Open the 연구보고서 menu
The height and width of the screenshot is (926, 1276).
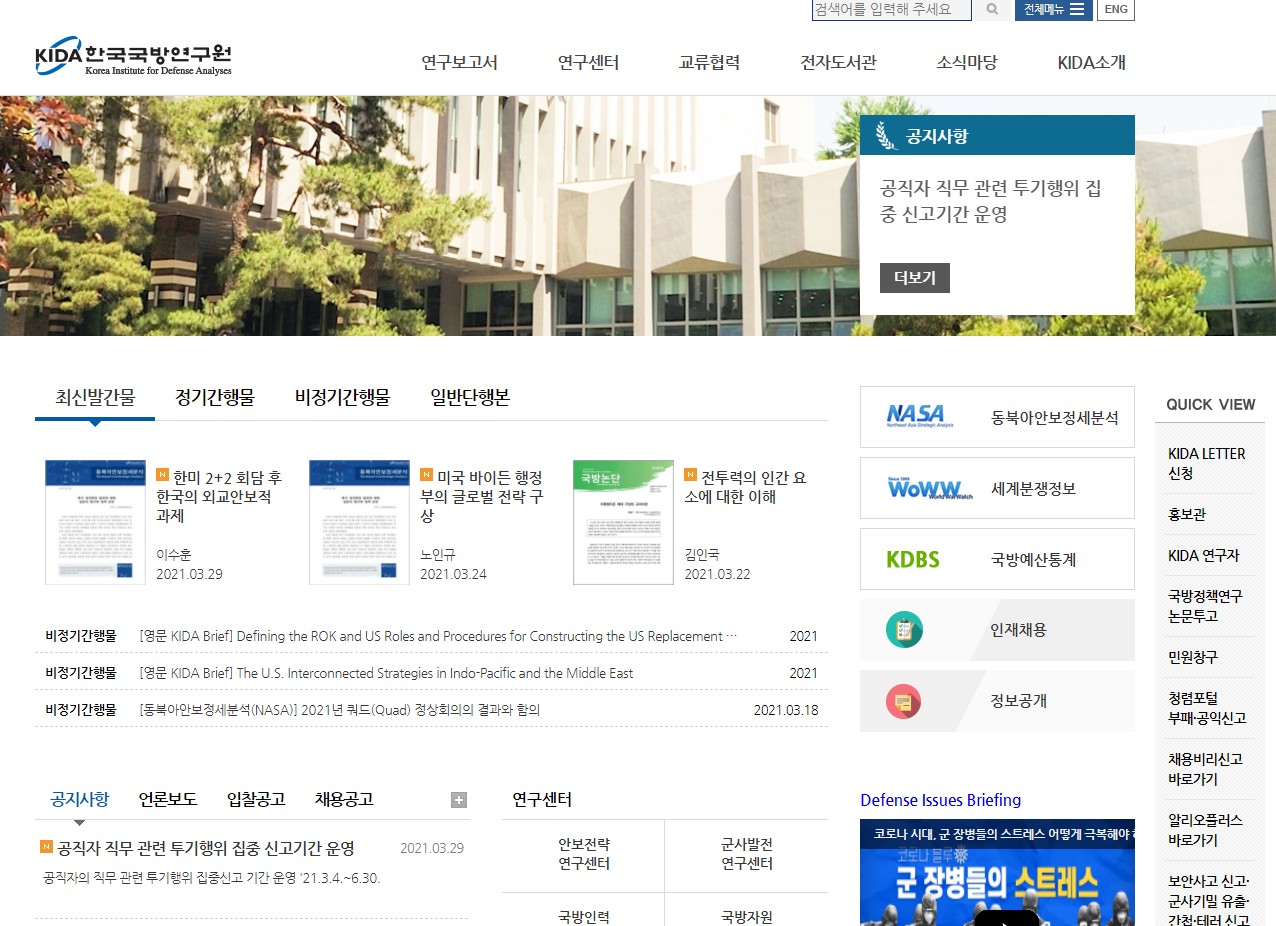459,62
